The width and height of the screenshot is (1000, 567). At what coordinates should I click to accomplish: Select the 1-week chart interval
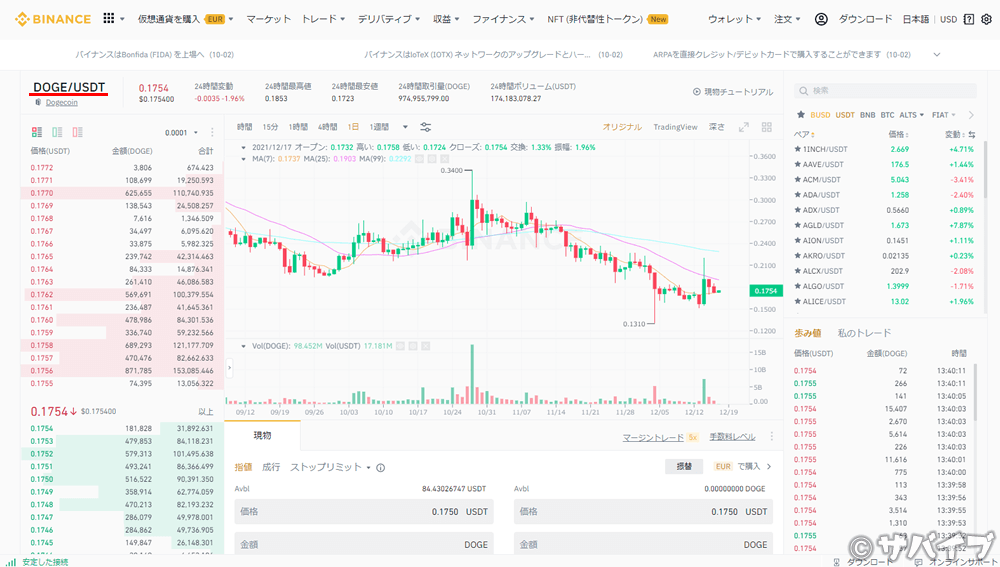379,127
